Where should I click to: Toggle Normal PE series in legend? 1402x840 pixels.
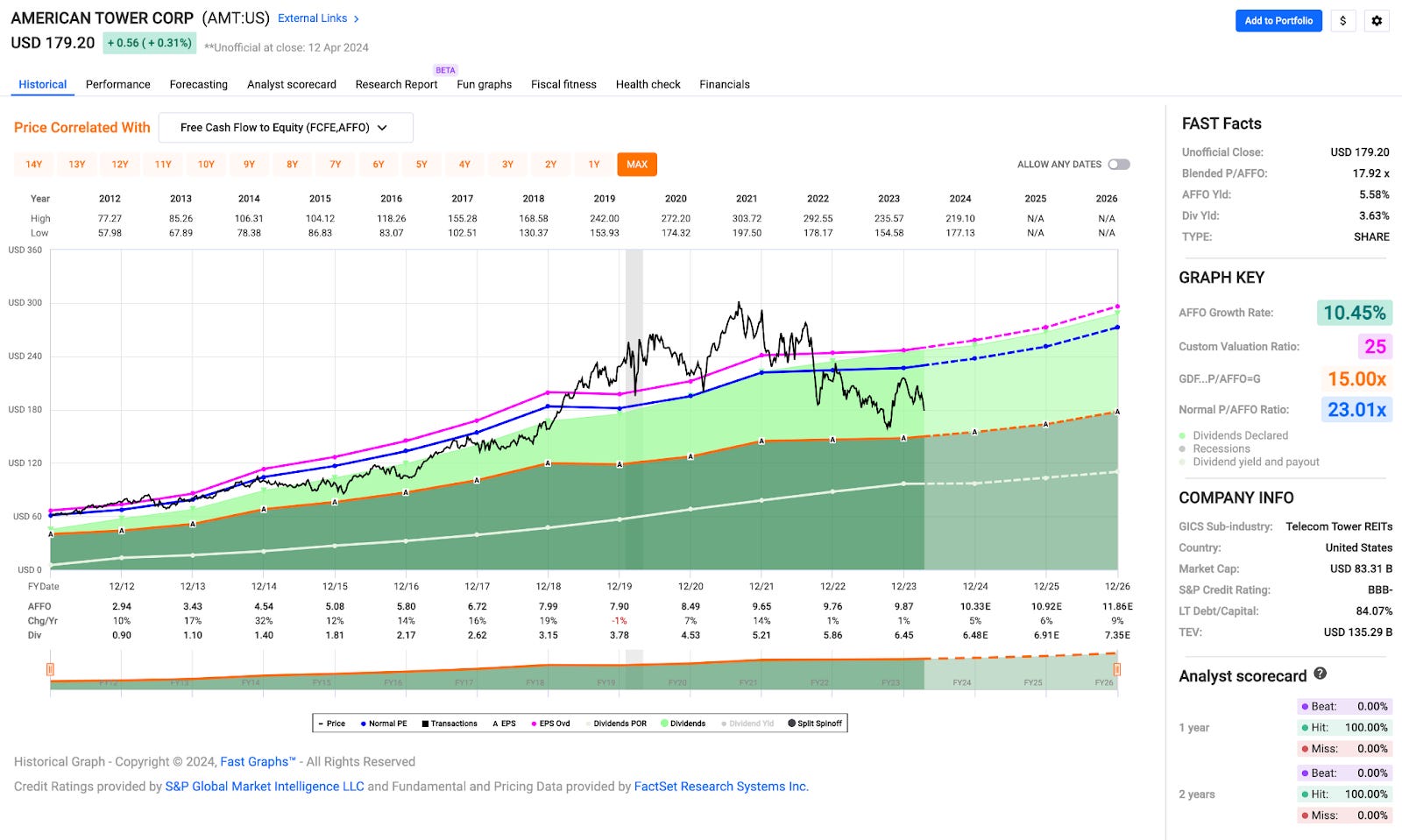click(384, 724)
